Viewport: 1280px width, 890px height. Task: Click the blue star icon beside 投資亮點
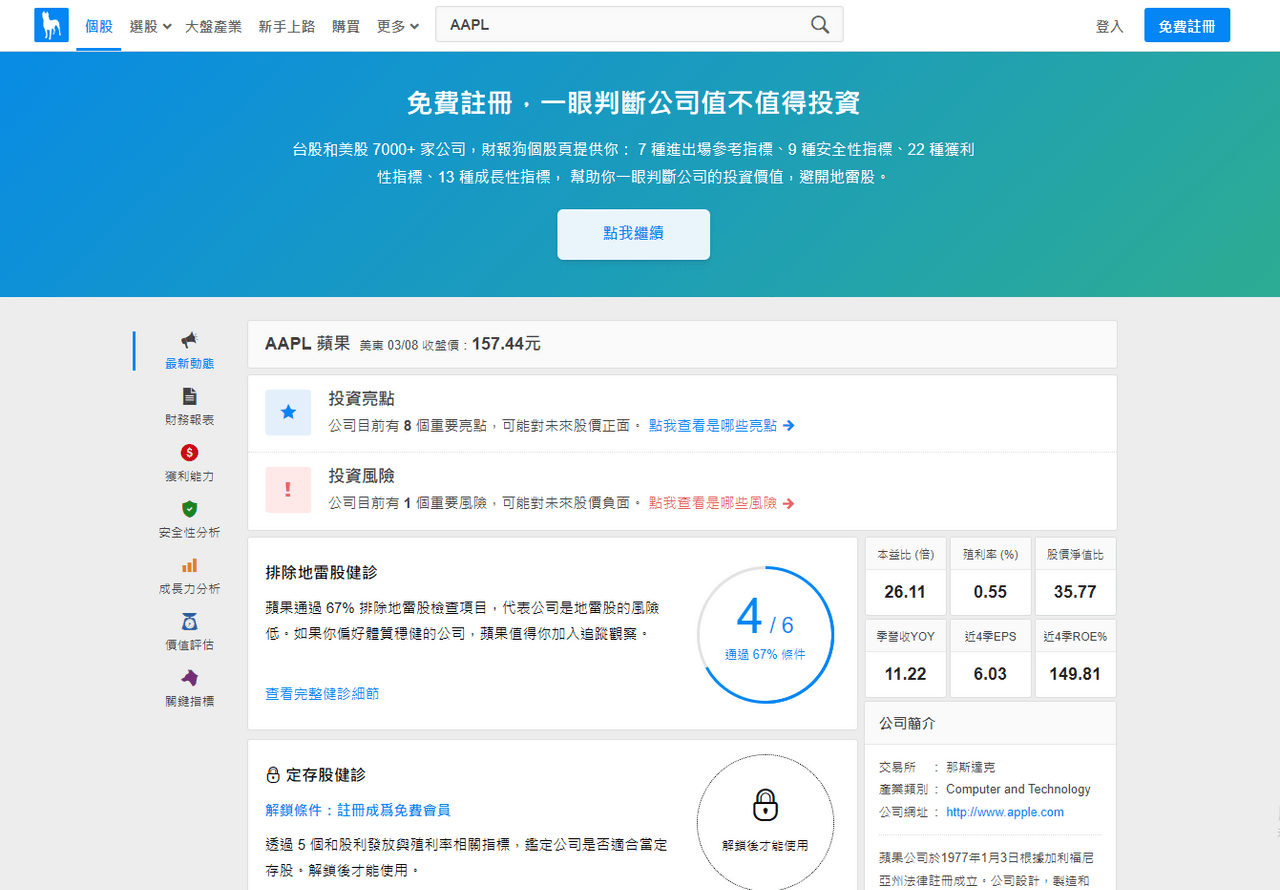288,413
